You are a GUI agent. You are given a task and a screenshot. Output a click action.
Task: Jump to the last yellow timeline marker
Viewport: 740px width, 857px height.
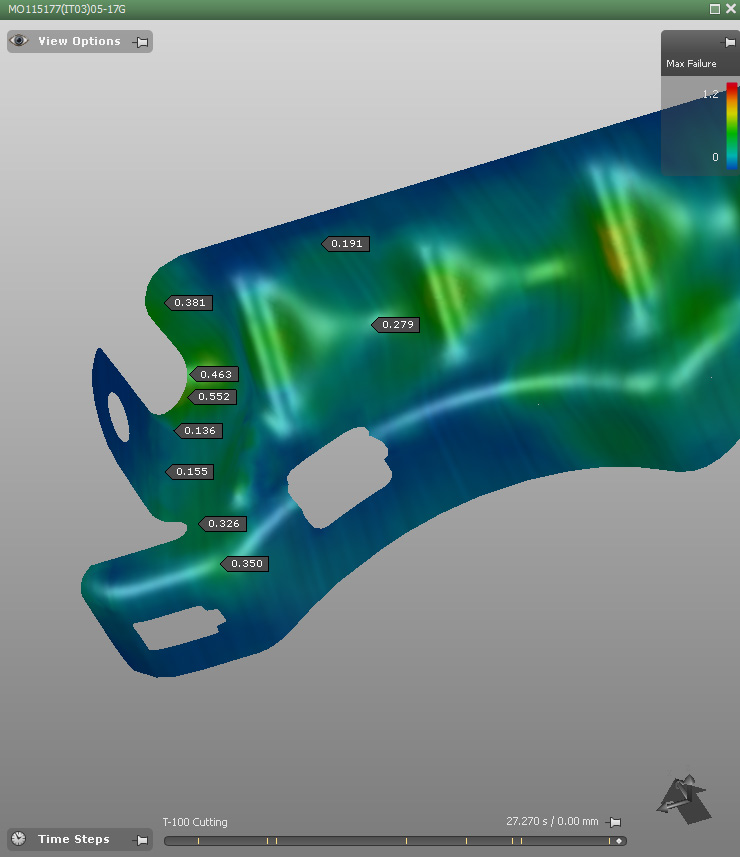[x=609, y=841]
